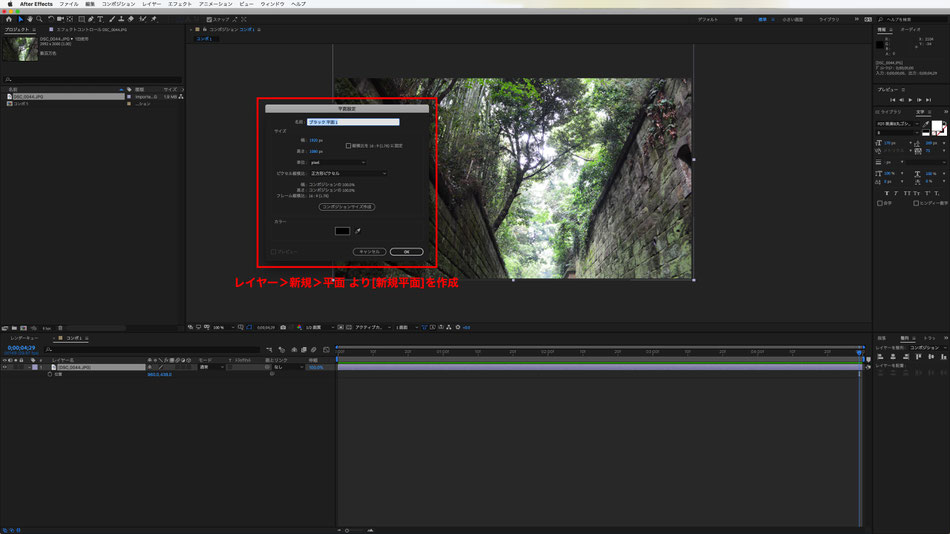Toggle the Ligatures checkbox in Character panel
Screen dimensions: 950x534
pyautogui.click(x=880, y=203)
